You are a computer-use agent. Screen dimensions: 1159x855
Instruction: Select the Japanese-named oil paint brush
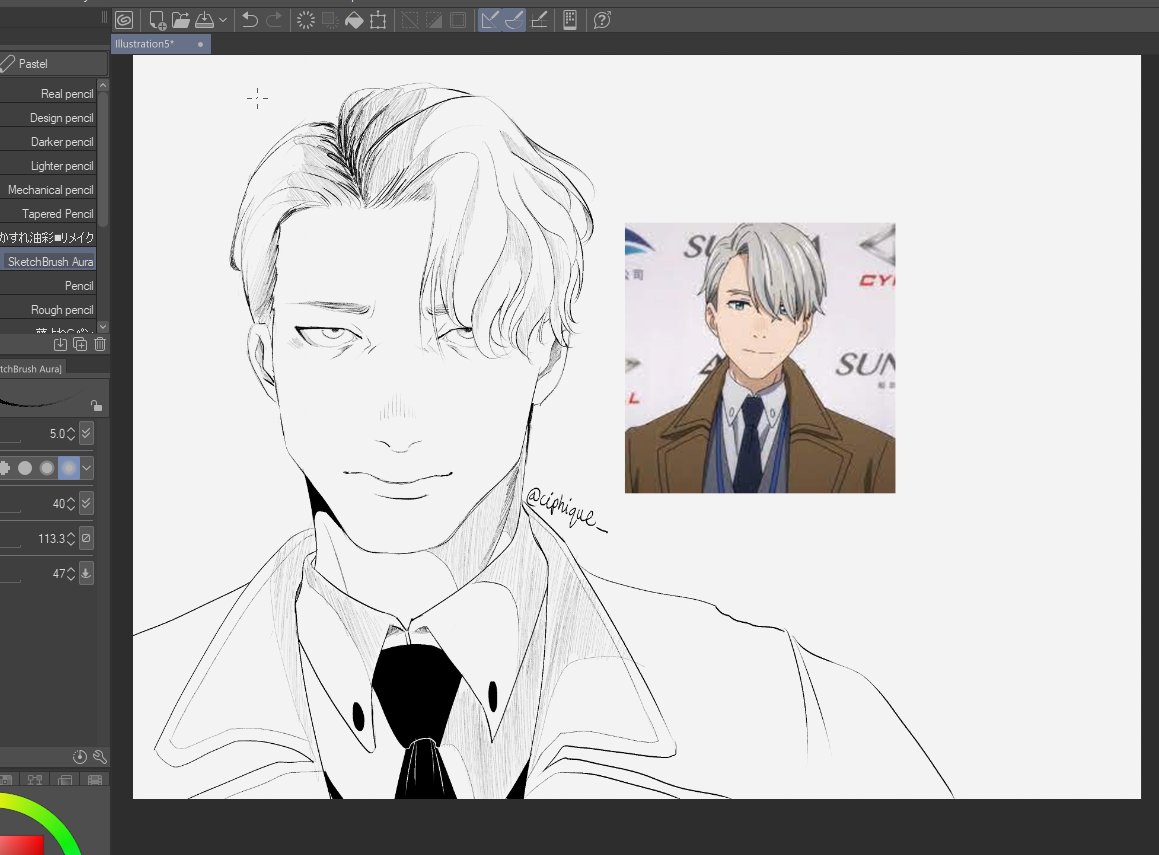click(48, 237)
